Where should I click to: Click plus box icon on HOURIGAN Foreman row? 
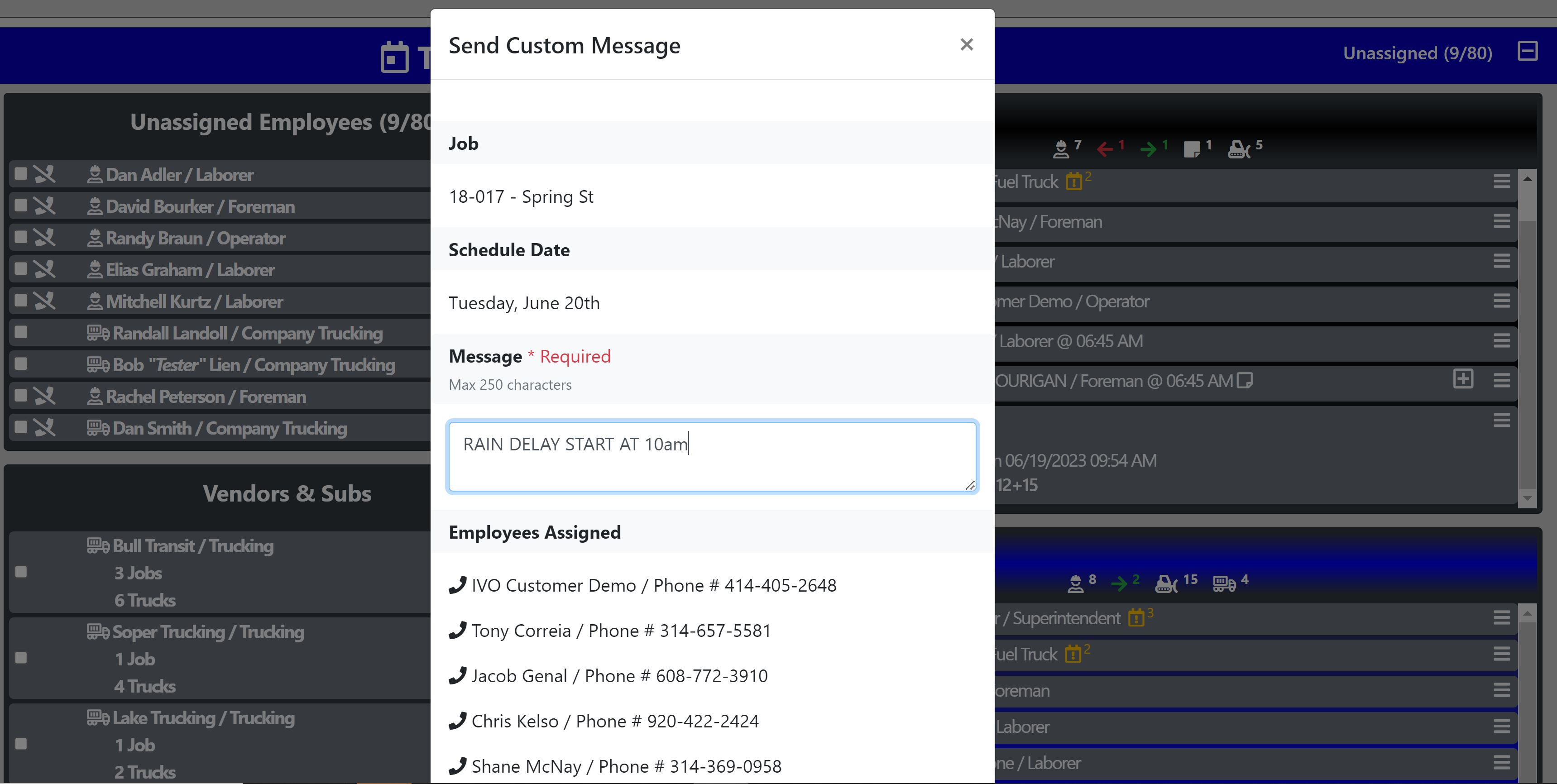[x=1463, y=380]
